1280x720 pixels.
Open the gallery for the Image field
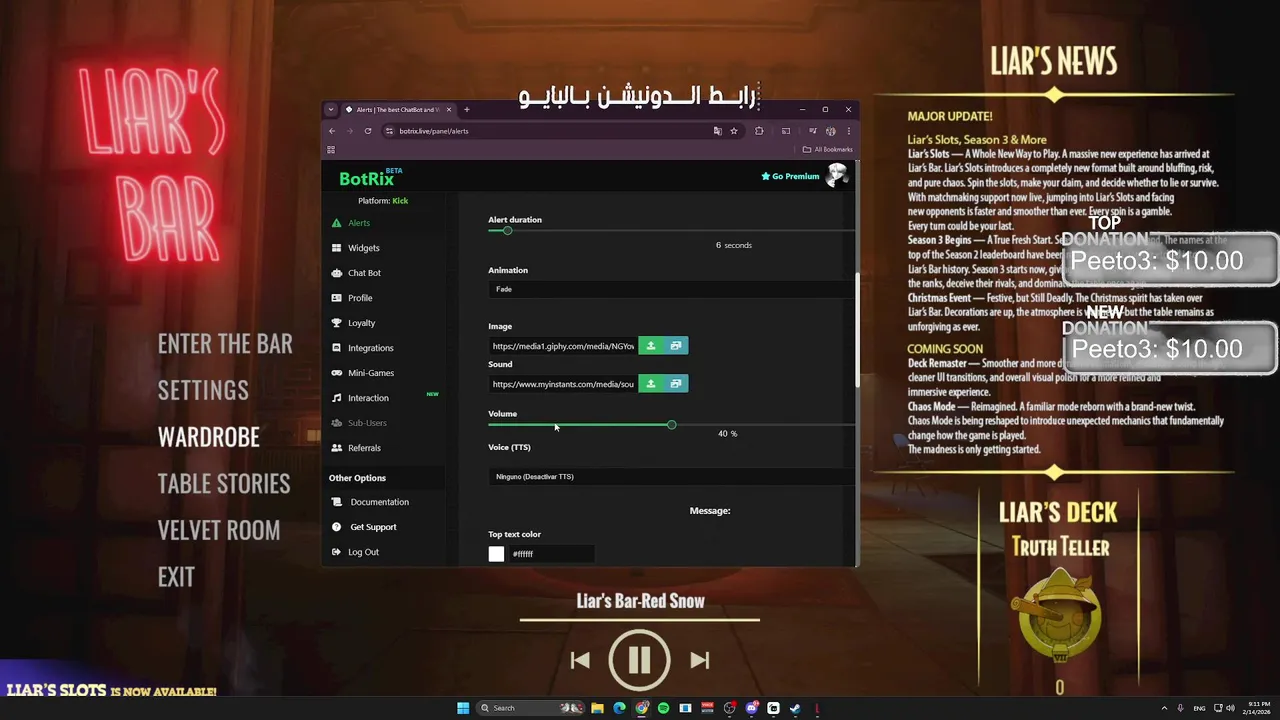[676, 346]
